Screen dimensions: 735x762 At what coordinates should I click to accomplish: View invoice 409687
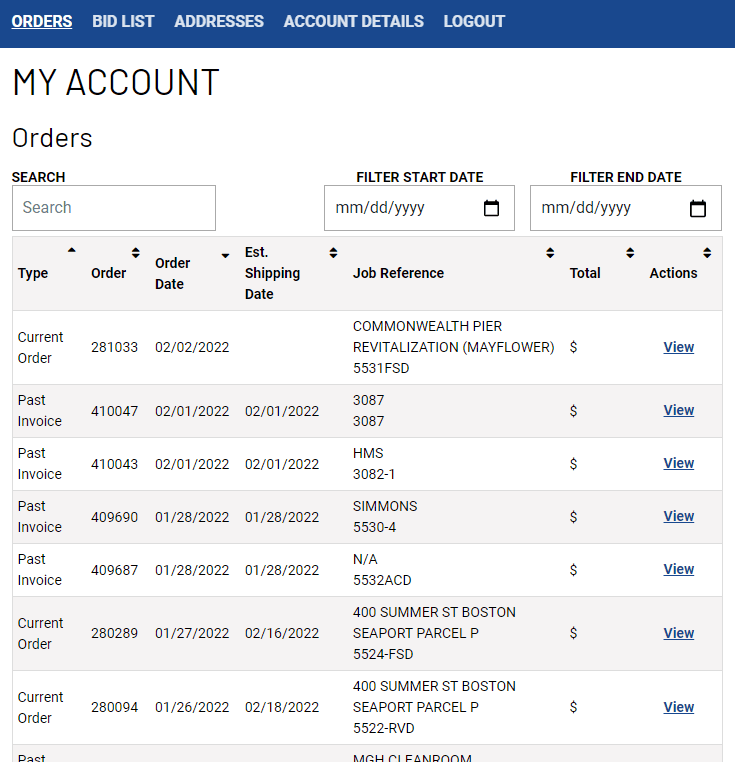click(679, 569)
